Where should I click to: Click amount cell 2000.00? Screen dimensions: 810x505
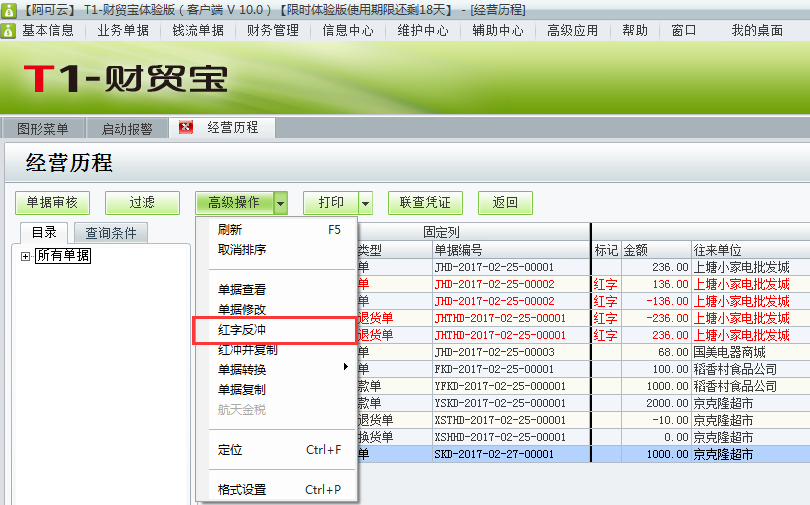pos(656,403)
